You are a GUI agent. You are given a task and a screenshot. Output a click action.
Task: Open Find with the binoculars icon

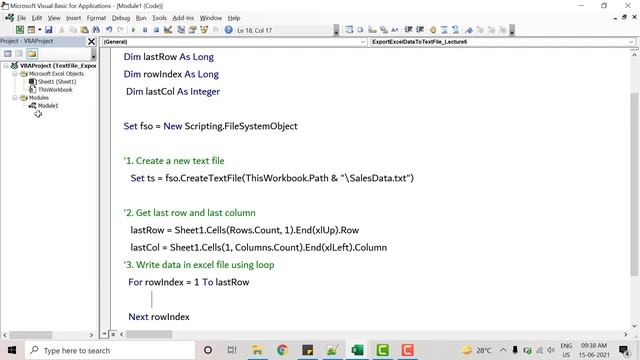(x=96, y=30)
